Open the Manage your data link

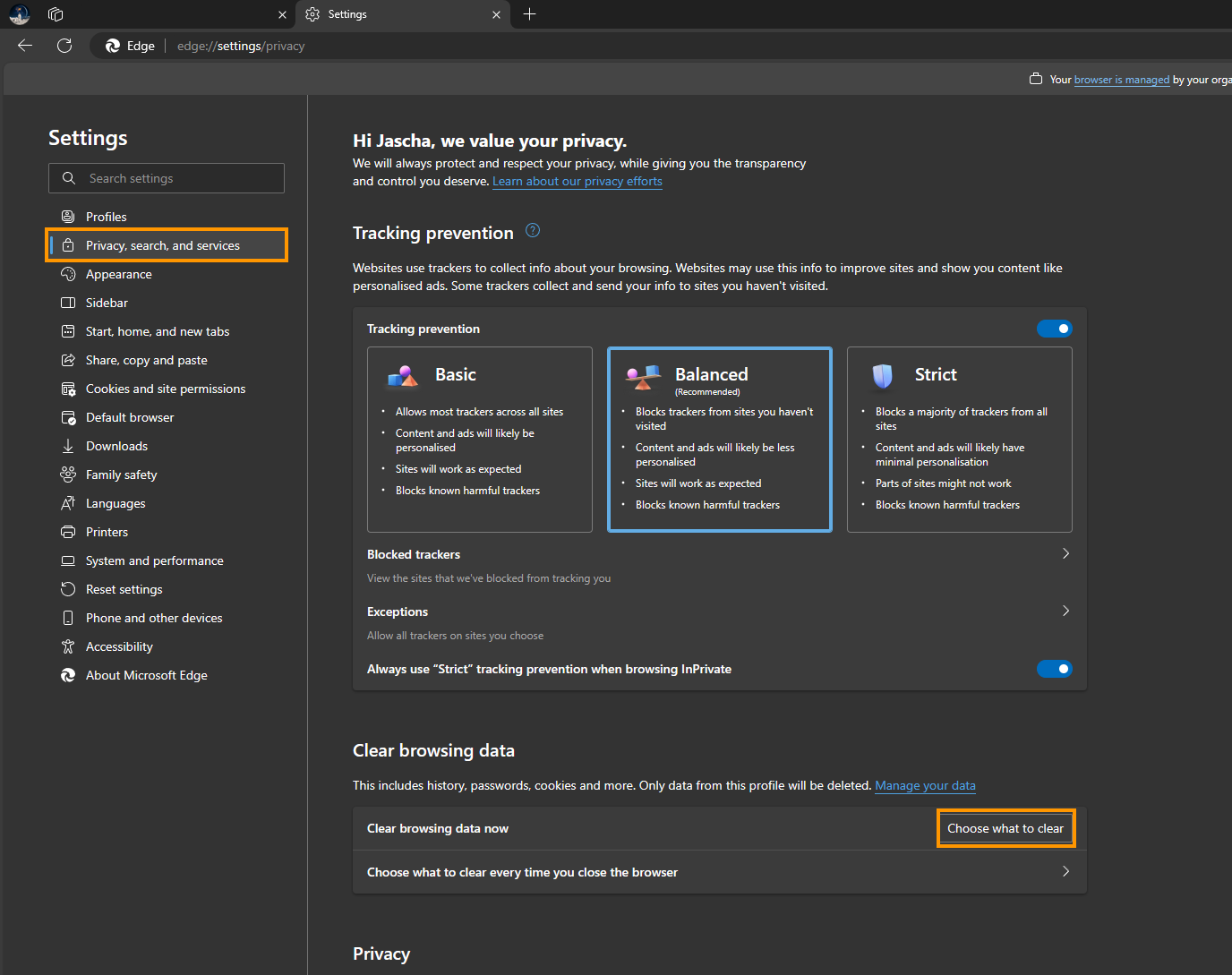click(925, 785)
